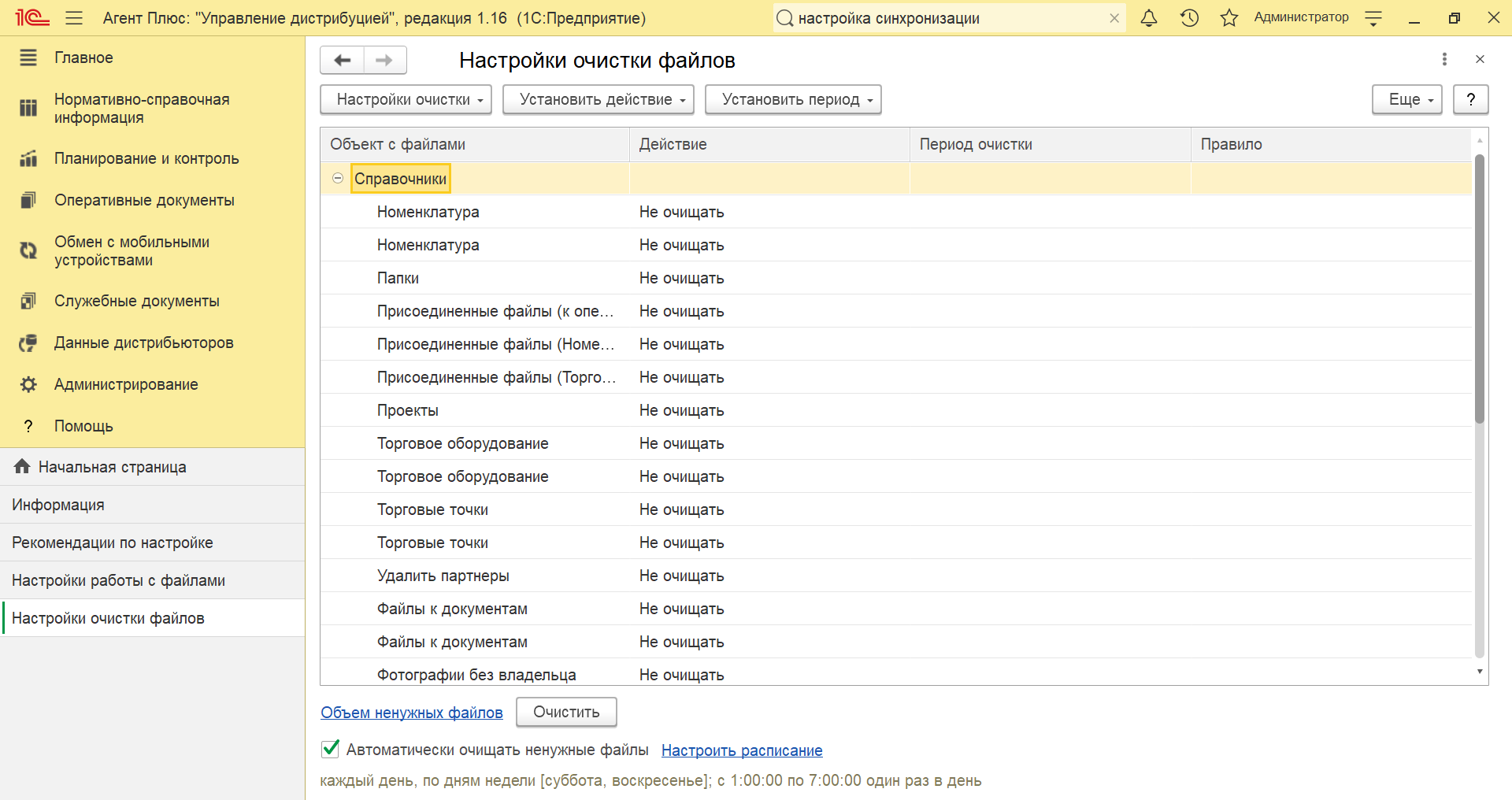Open the hamburger functions menu in title bar

click(x=74, y=17)
